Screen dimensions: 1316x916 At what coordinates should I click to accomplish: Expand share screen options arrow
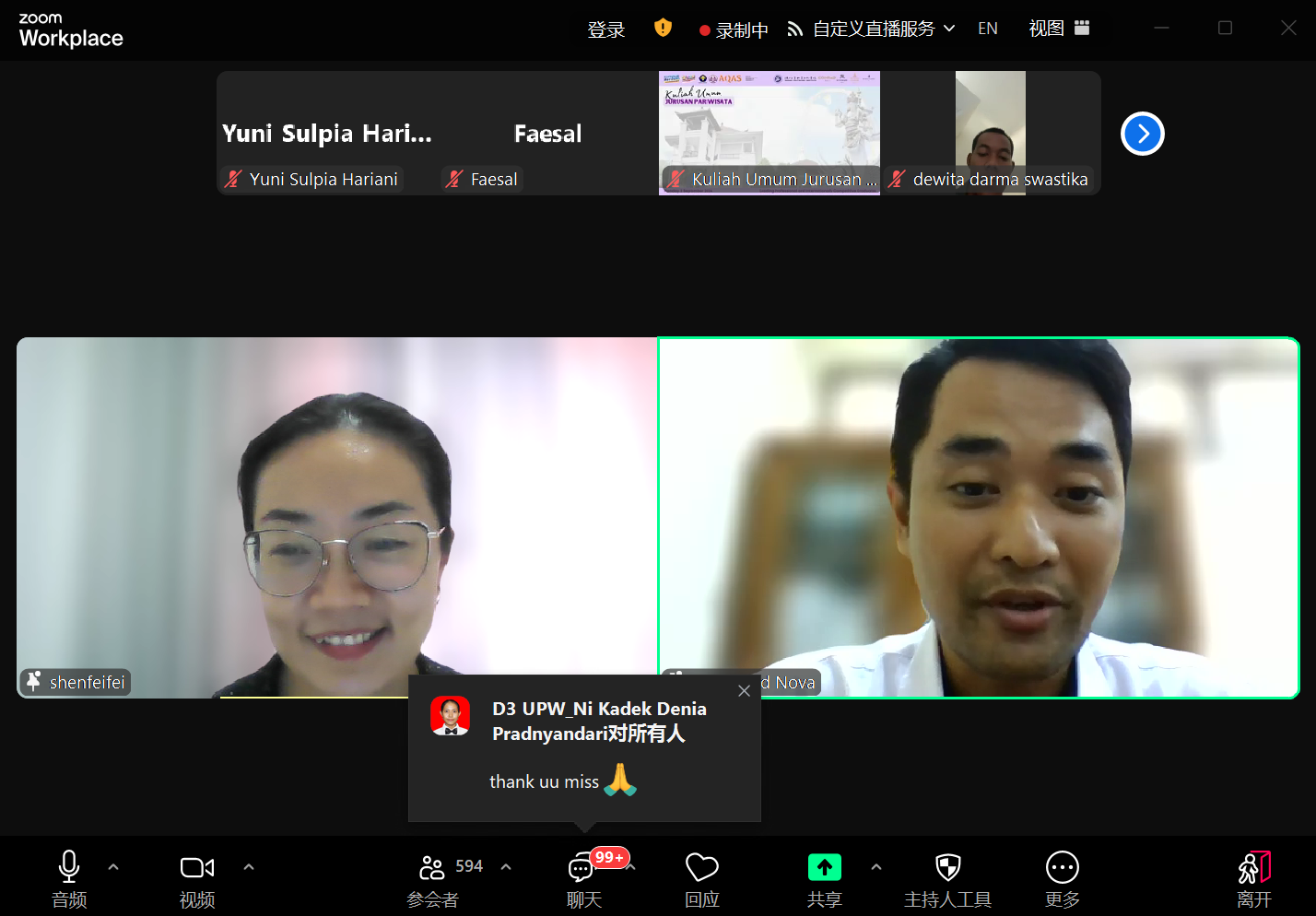click(x=876, y=867)
